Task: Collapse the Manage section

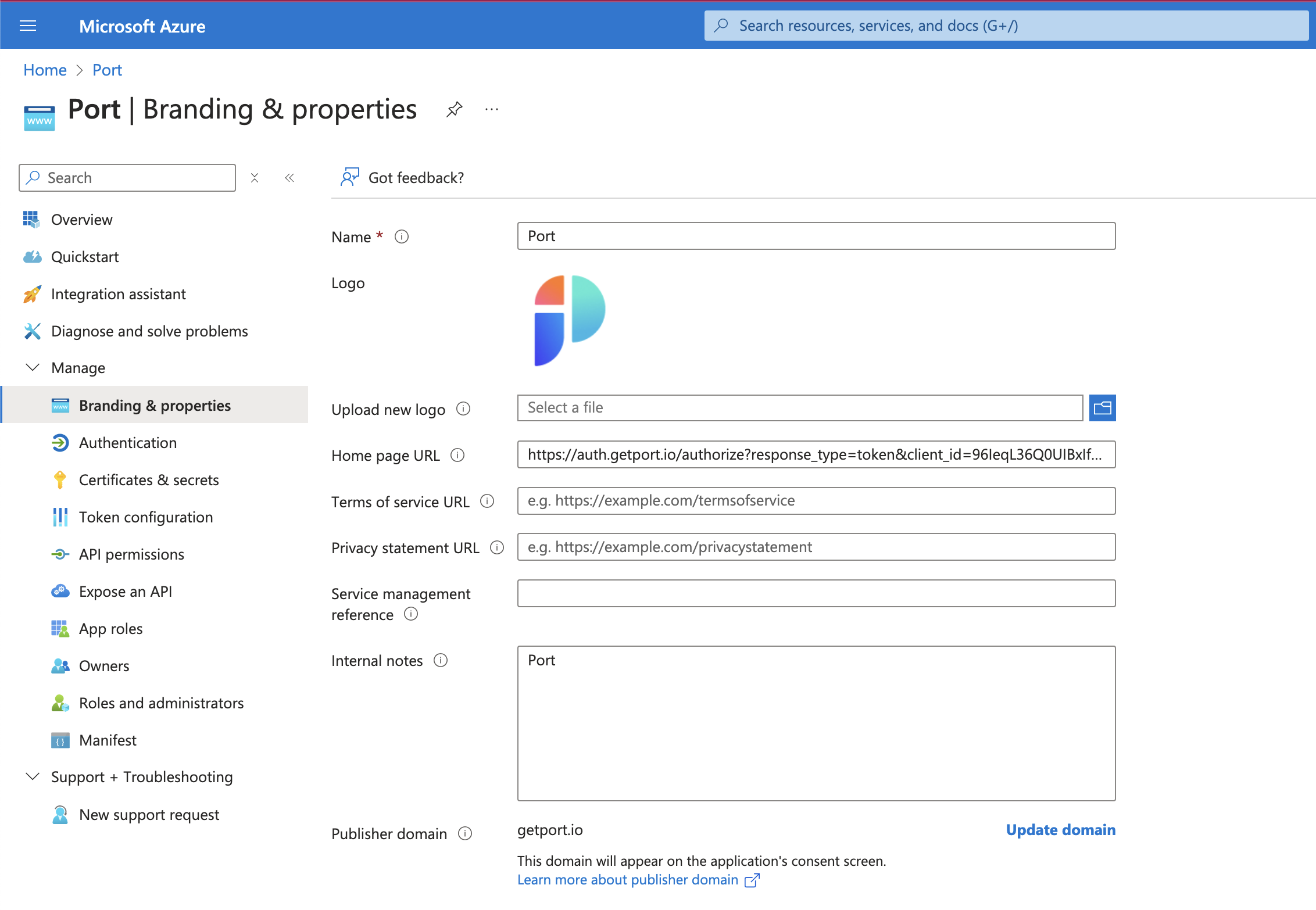Action: [33, 368]
